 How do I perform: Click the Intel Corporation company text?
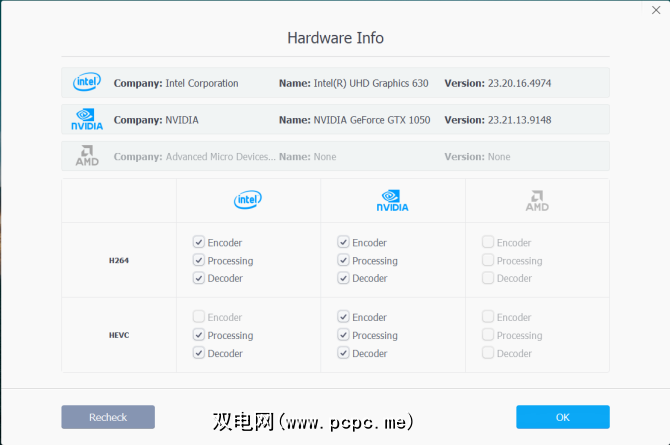pos(202,83)
